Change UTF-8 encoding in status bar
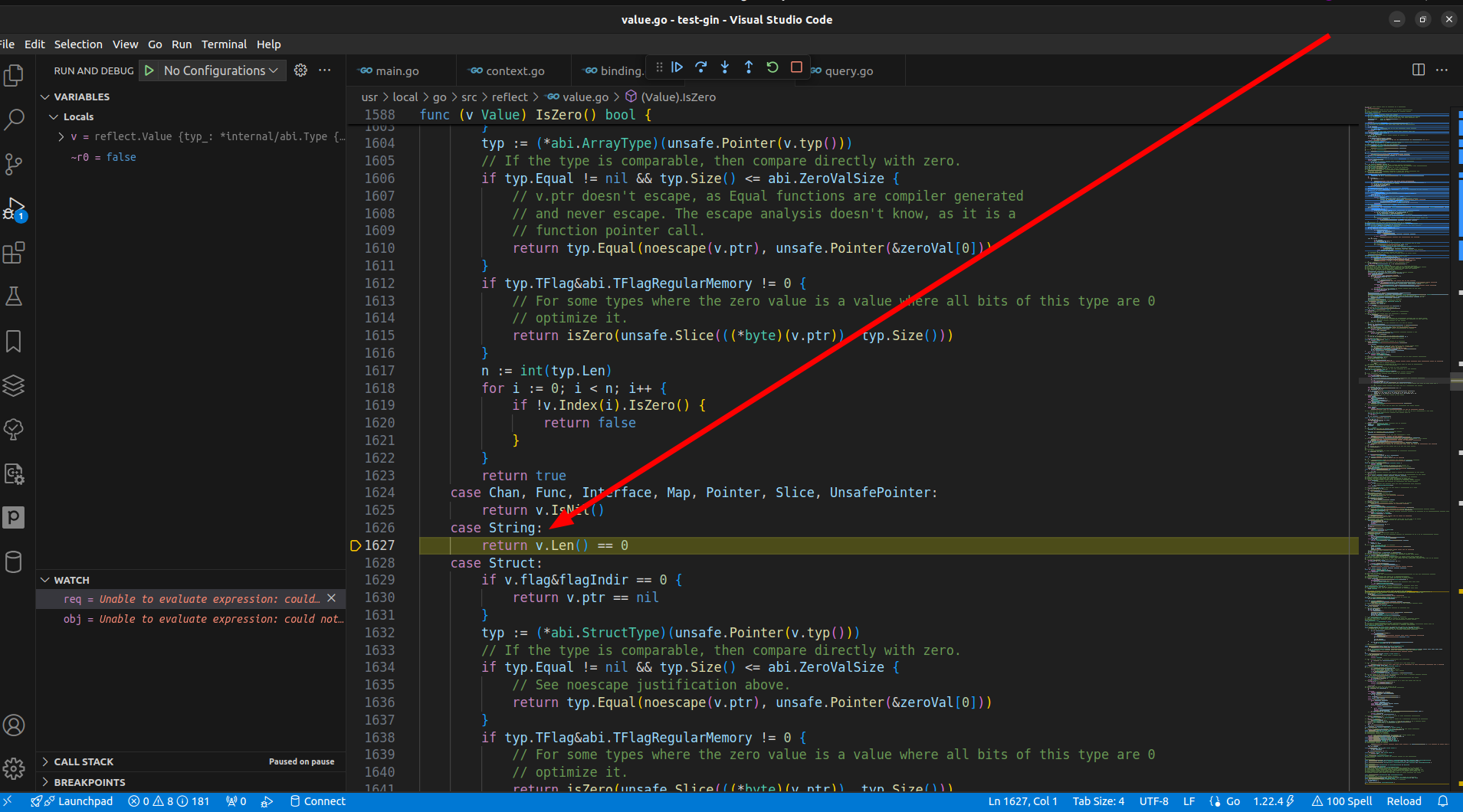The width and height of the screenshot is (1463, 812). point(1153,801)
